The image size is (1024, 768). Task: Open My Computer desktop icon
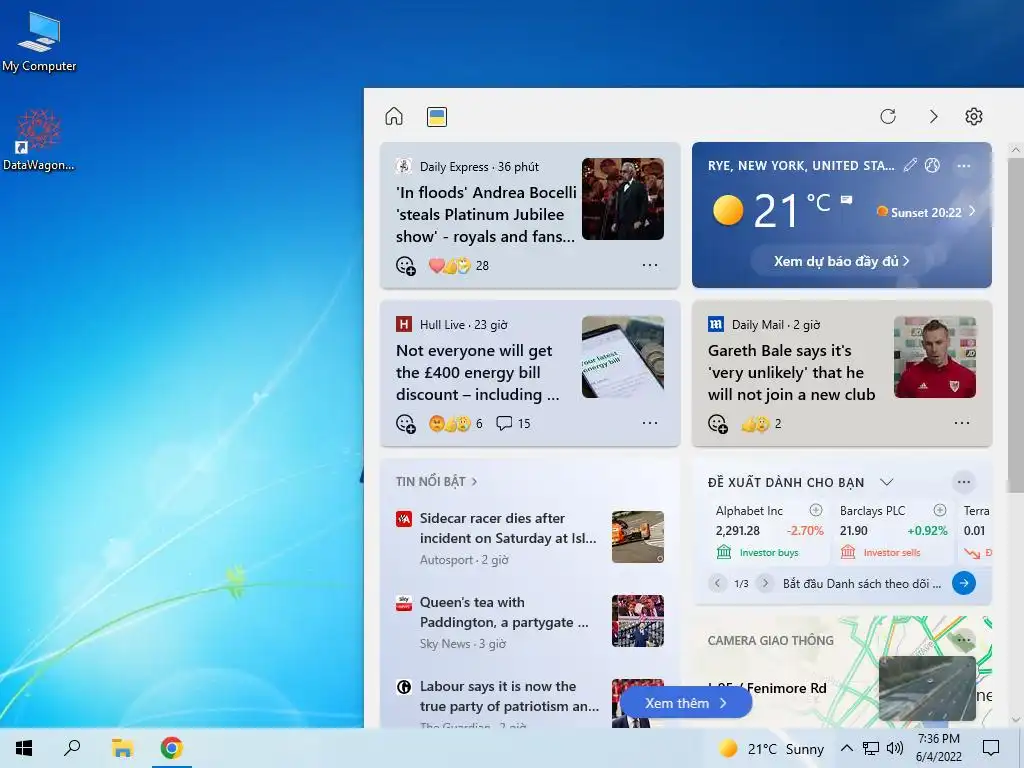click(x=39, y=42)
